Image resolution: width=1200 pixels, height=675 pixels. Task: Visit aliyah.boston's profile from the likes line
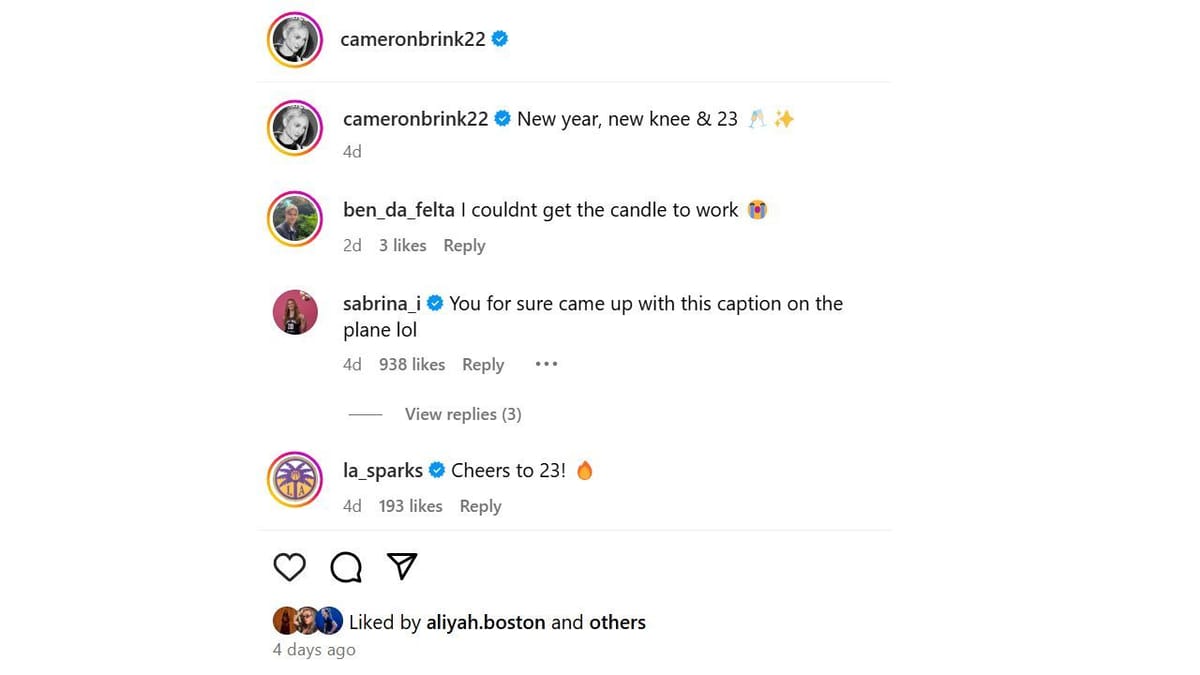pyautogui.click(x=487, y=622)
